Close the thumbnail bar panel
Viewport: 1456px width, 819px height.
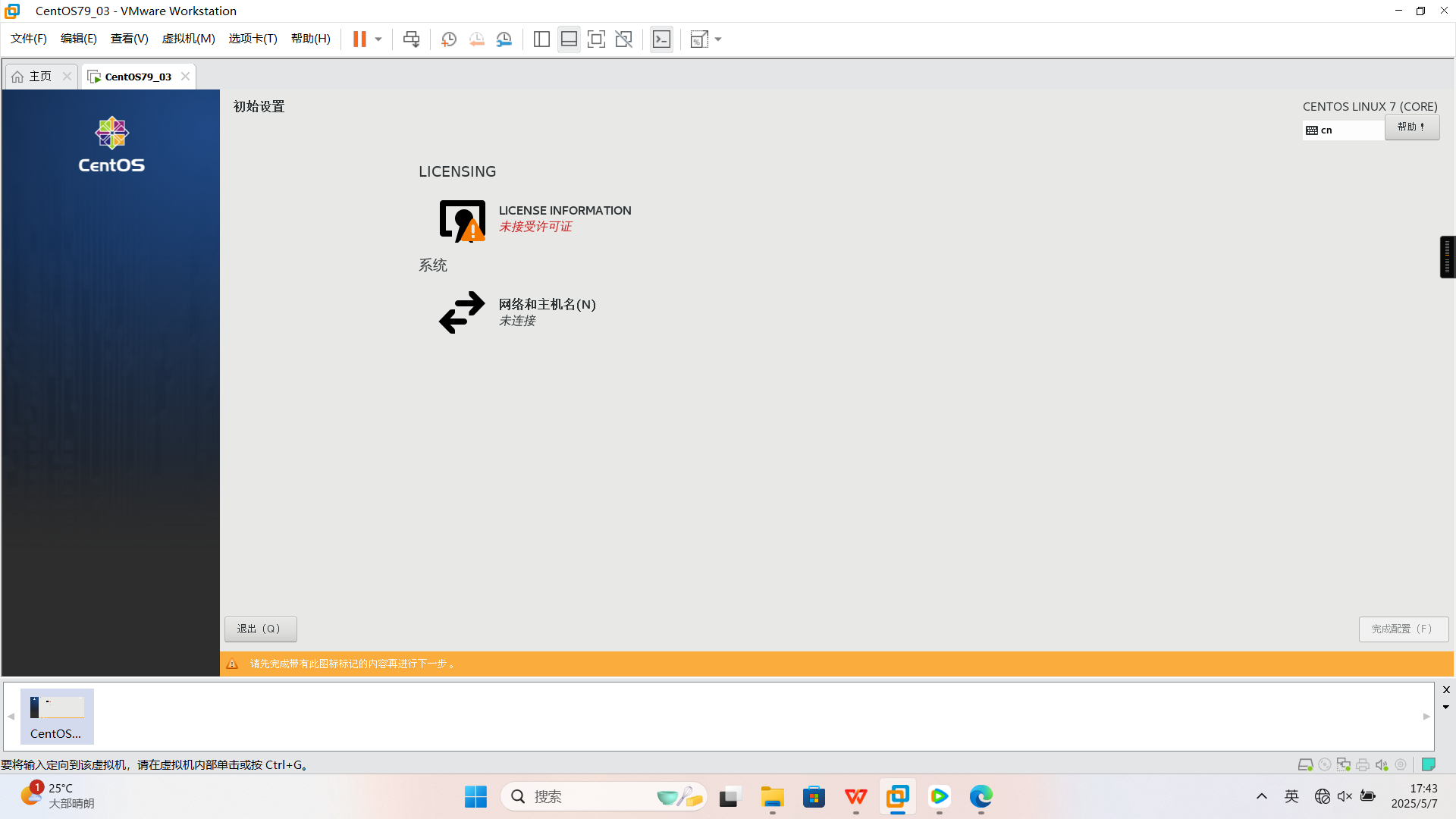[1446, 689]
